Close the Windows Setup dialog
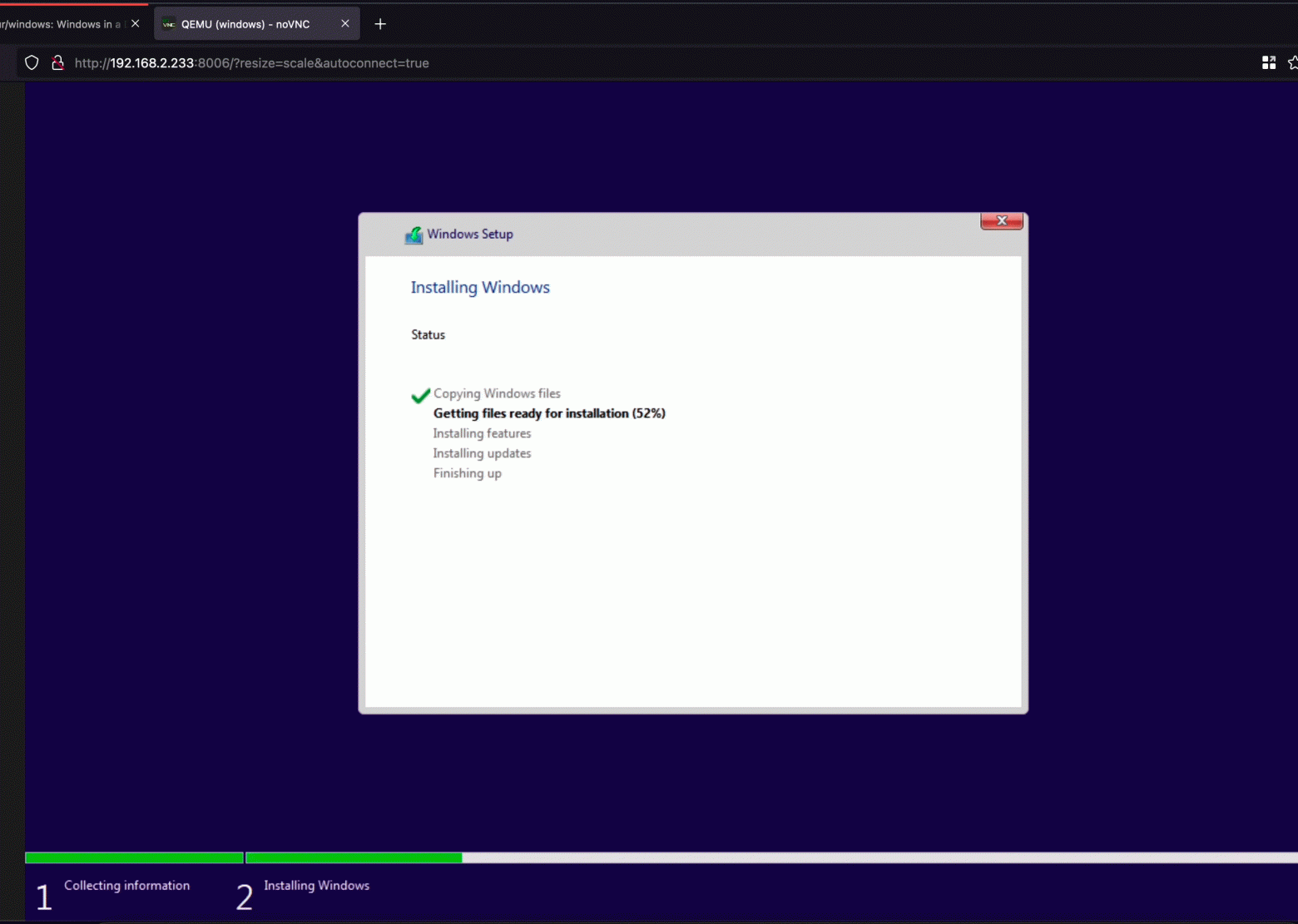The height and width of the screenshot is (924, 1298). [1002, 220]
